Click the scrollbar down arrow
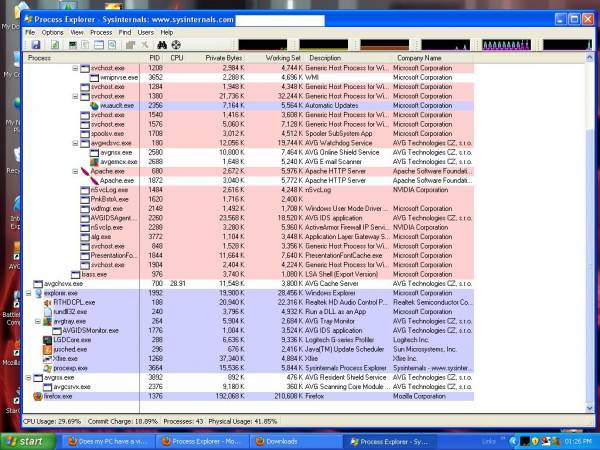 [590, 408]
